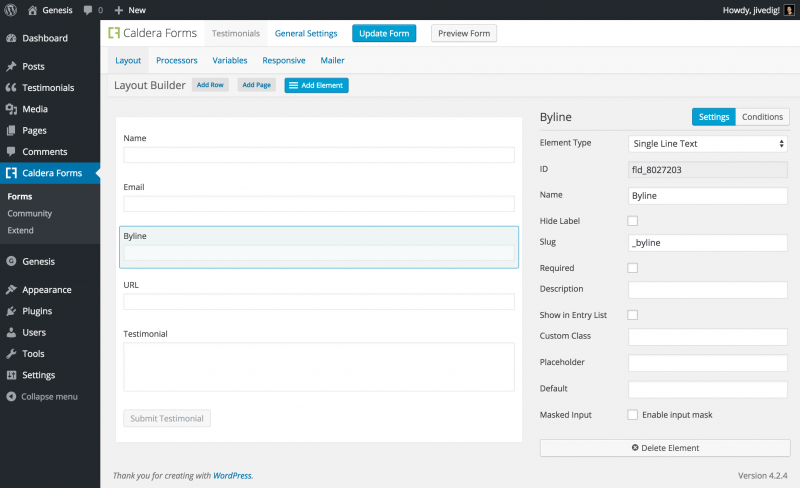800x488 pixels.
Task: Switch to the Processors tab
Action: pos(177,60)
